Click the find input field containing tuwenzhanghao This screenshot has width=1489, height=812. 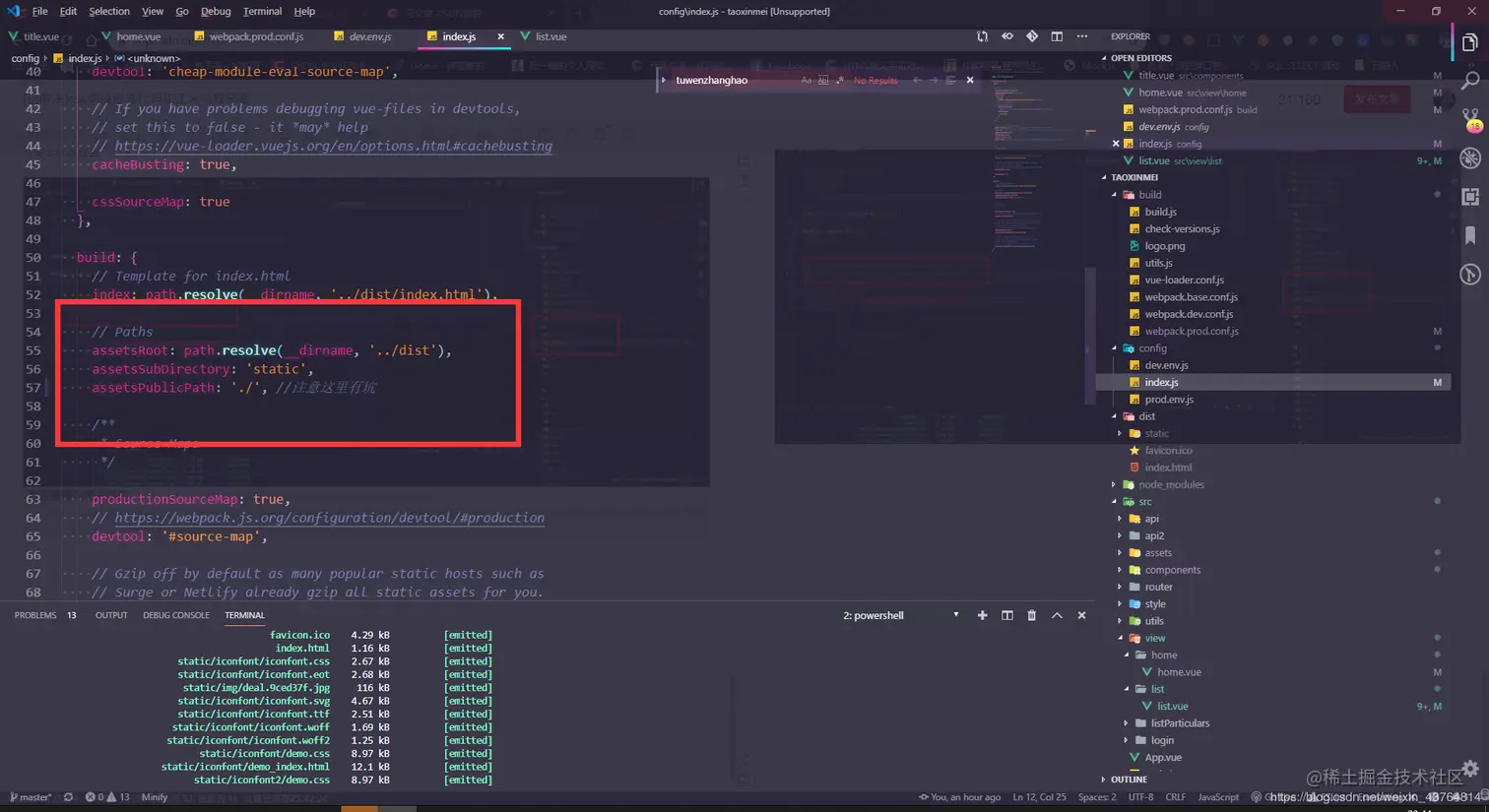point(736,80)
